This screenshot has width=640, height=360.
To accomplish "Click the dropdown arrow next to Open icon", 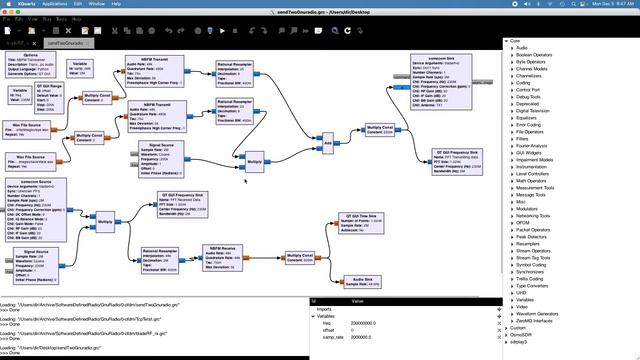I will click(x=43, y=31).
